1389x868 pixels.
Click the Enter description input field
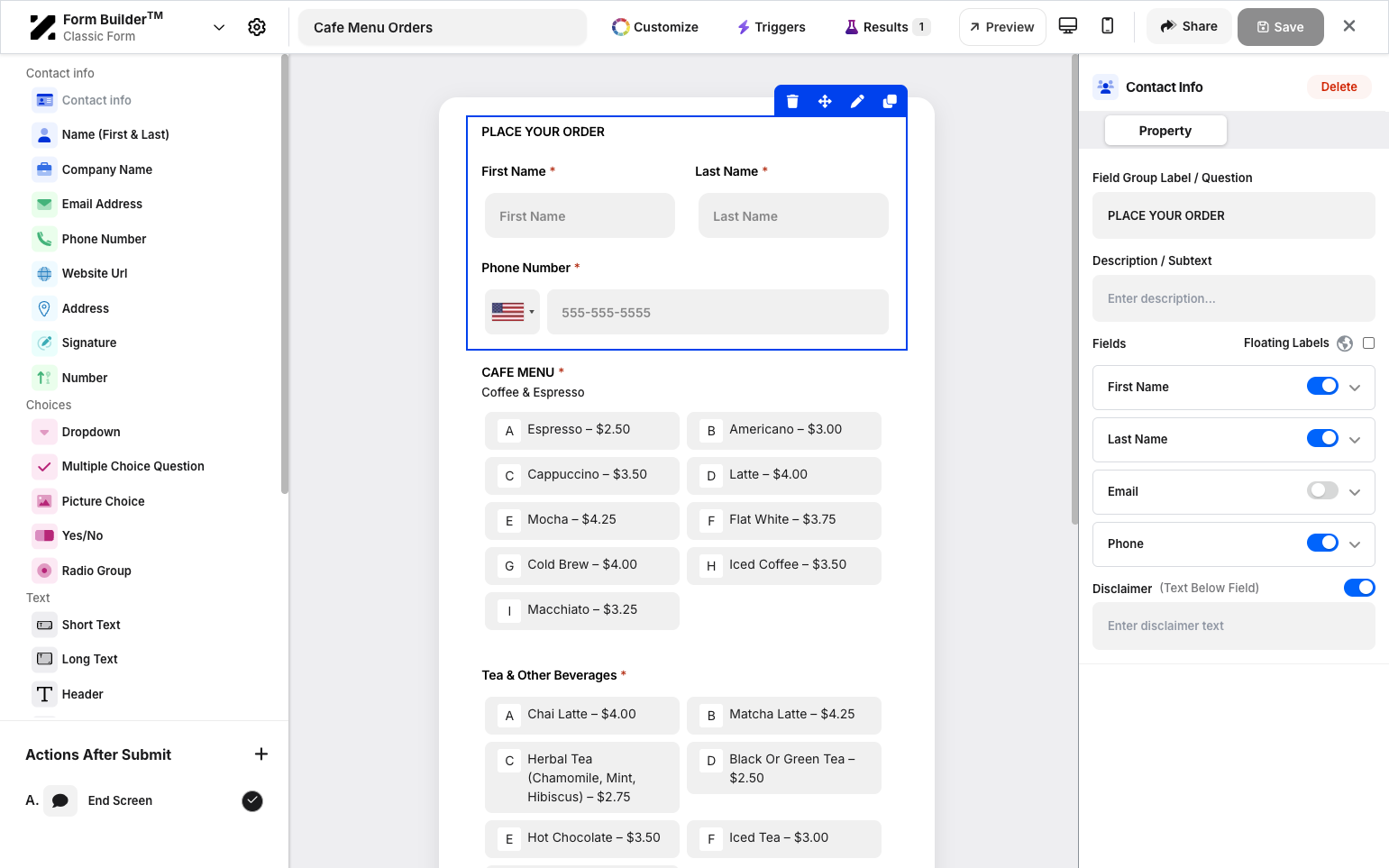point(1234,298)
